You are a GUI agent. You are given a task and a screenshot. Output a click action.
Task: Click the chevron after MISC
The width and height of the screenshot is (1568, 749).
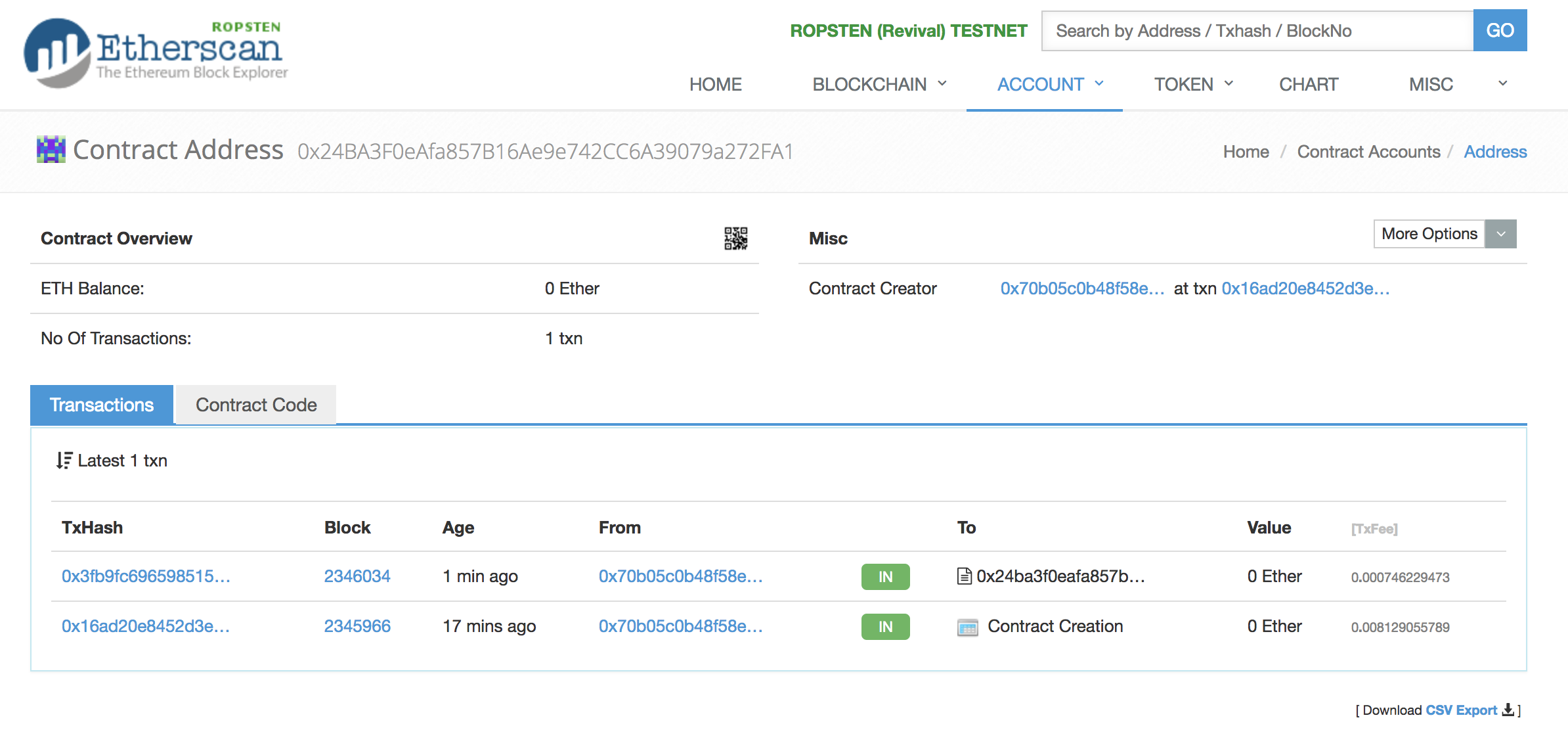pos(1502,83)
